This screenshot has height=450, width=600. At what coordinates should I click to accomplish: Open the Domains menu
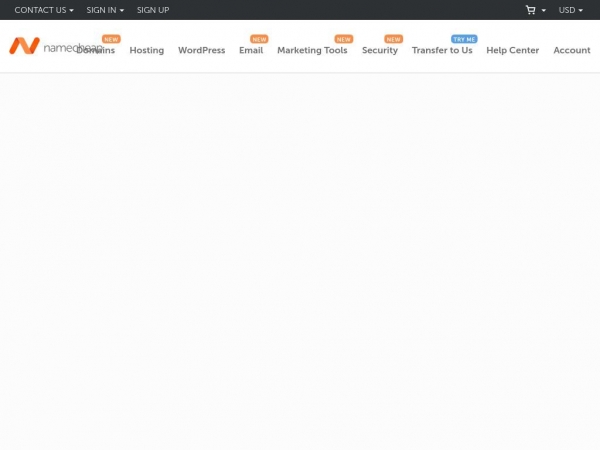pyautogui.click(x=98, y=50)
